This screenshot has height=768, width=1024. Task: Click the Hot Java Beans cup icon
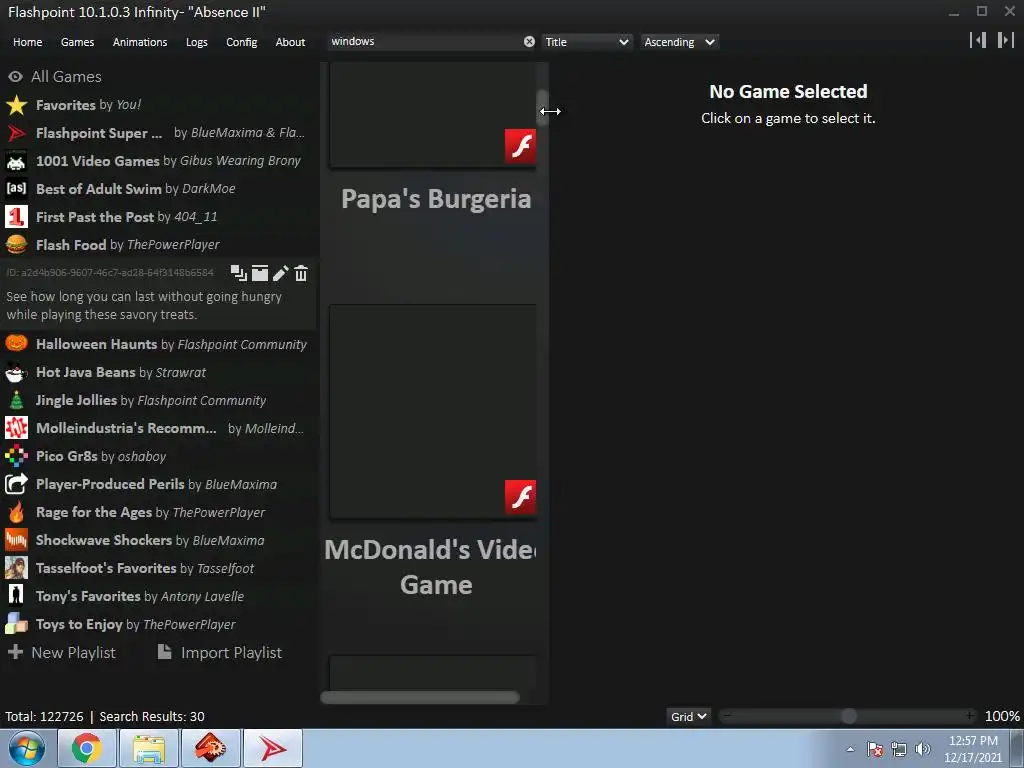16,372
